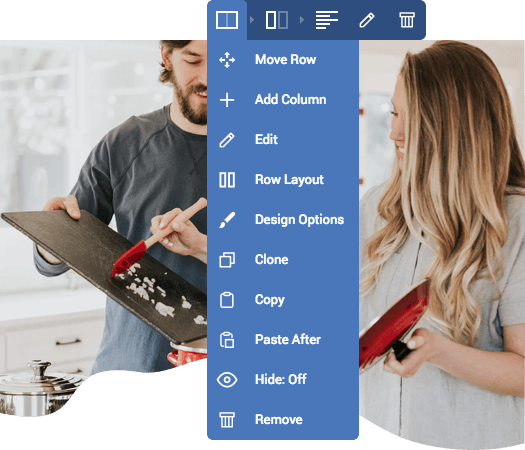
Task: Click the overlapping squares Clone icon
Action: 227,260
